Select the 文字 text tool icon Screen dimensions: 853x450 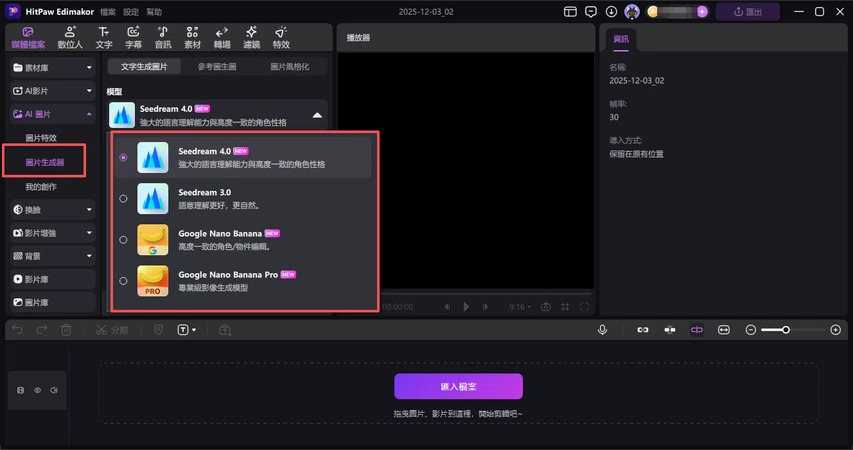104,38
